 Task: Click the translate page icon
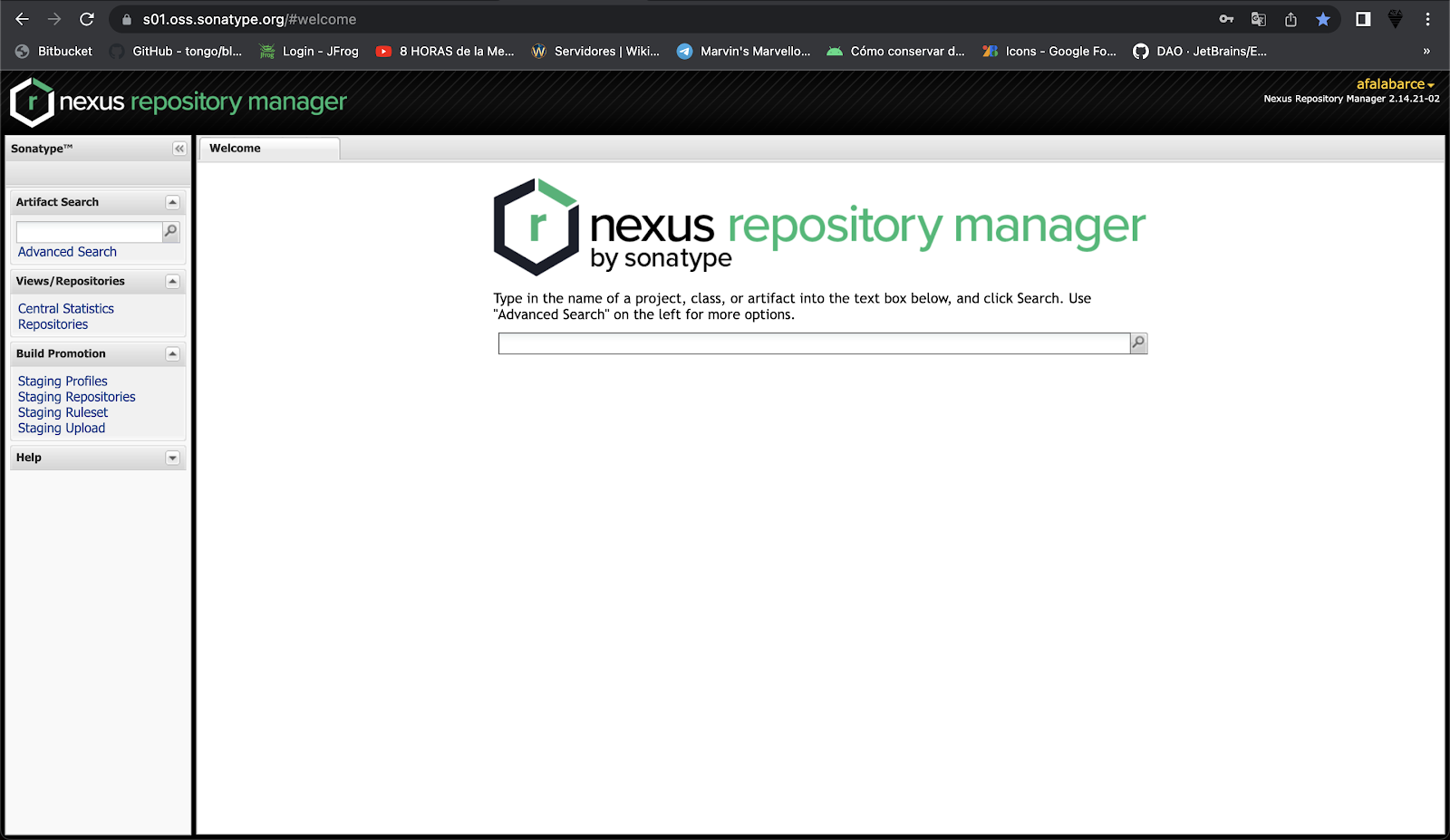coord(1259,19)
